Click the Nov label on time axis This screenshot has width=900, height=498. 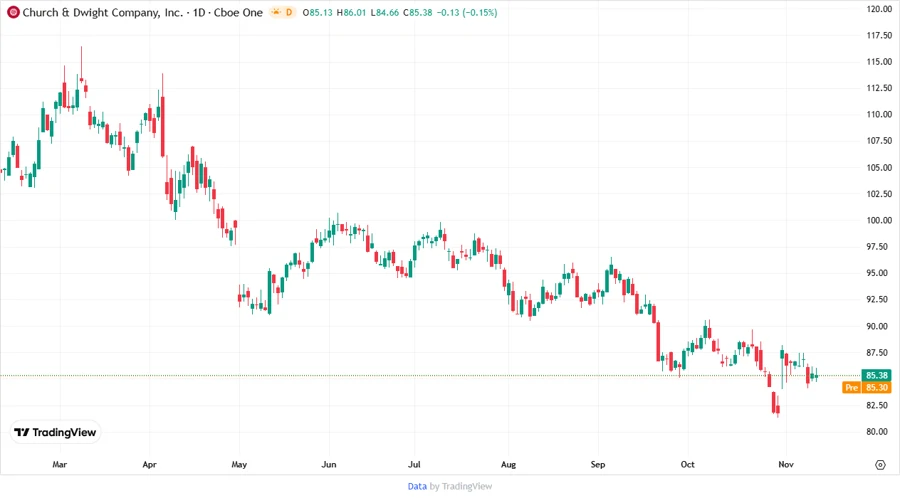pyautogui.click(x=786, y=464)
